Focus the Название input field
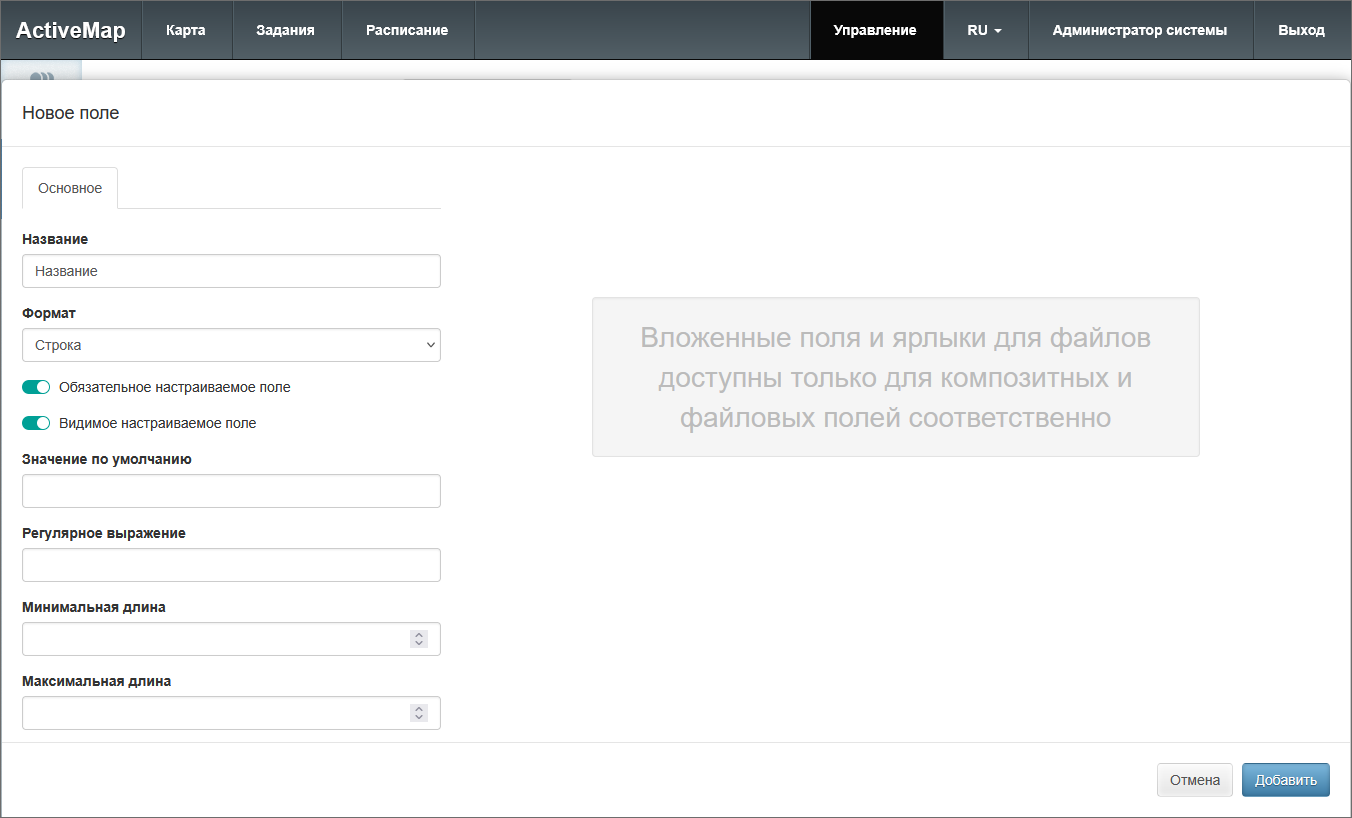Image resolution: width=1352 pixels, height=818 pixels. click(x=231, y=271)
